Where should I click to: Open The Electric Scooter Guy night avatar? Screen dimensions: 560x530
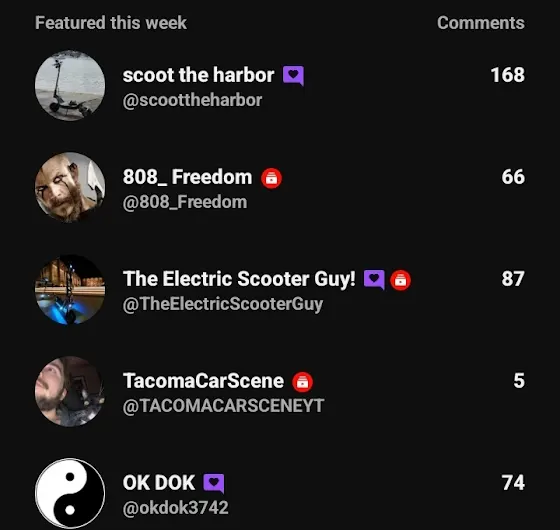pos(70,289)
